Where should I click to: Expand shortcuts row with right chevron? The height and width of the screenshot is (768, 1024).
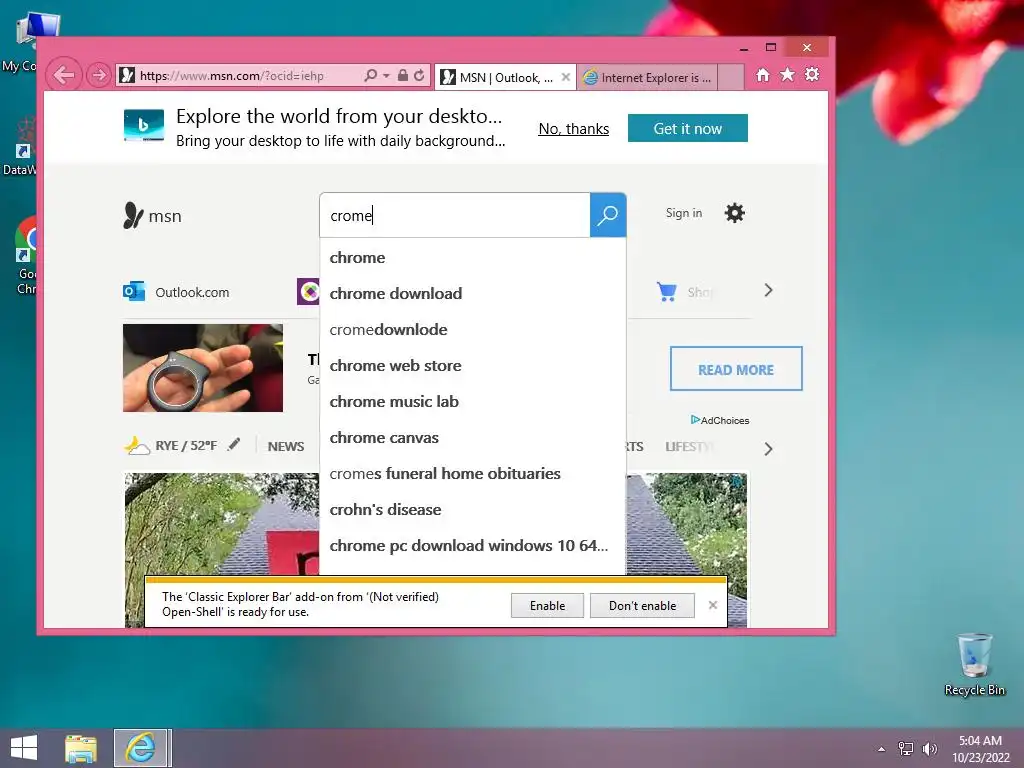(768, 291)
